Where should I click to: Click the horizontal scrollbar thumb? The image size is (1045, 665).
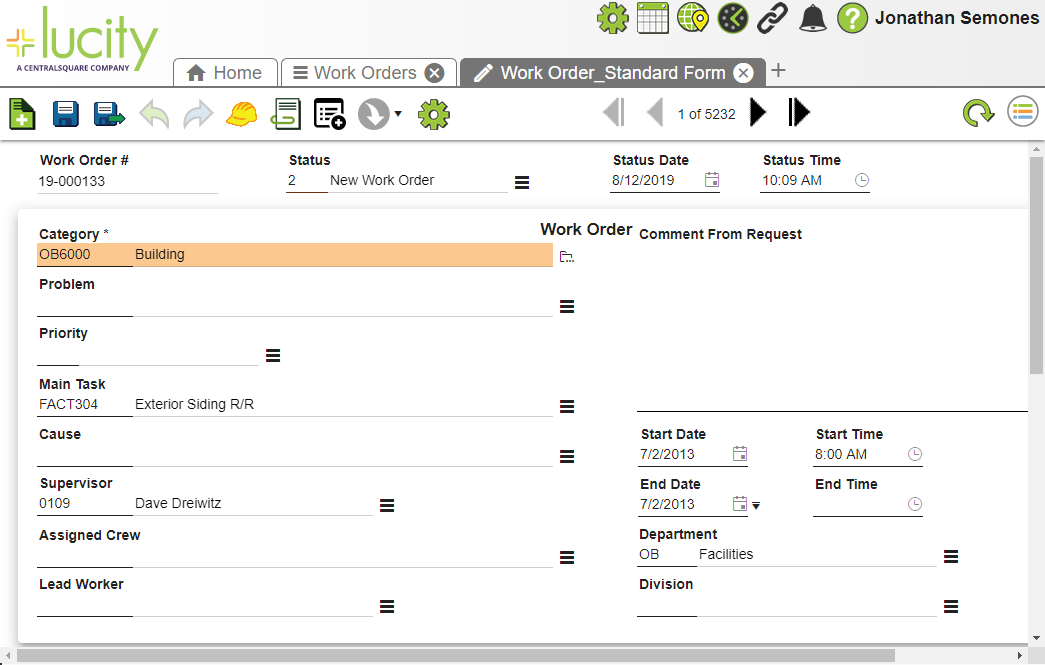coord(456,656)
